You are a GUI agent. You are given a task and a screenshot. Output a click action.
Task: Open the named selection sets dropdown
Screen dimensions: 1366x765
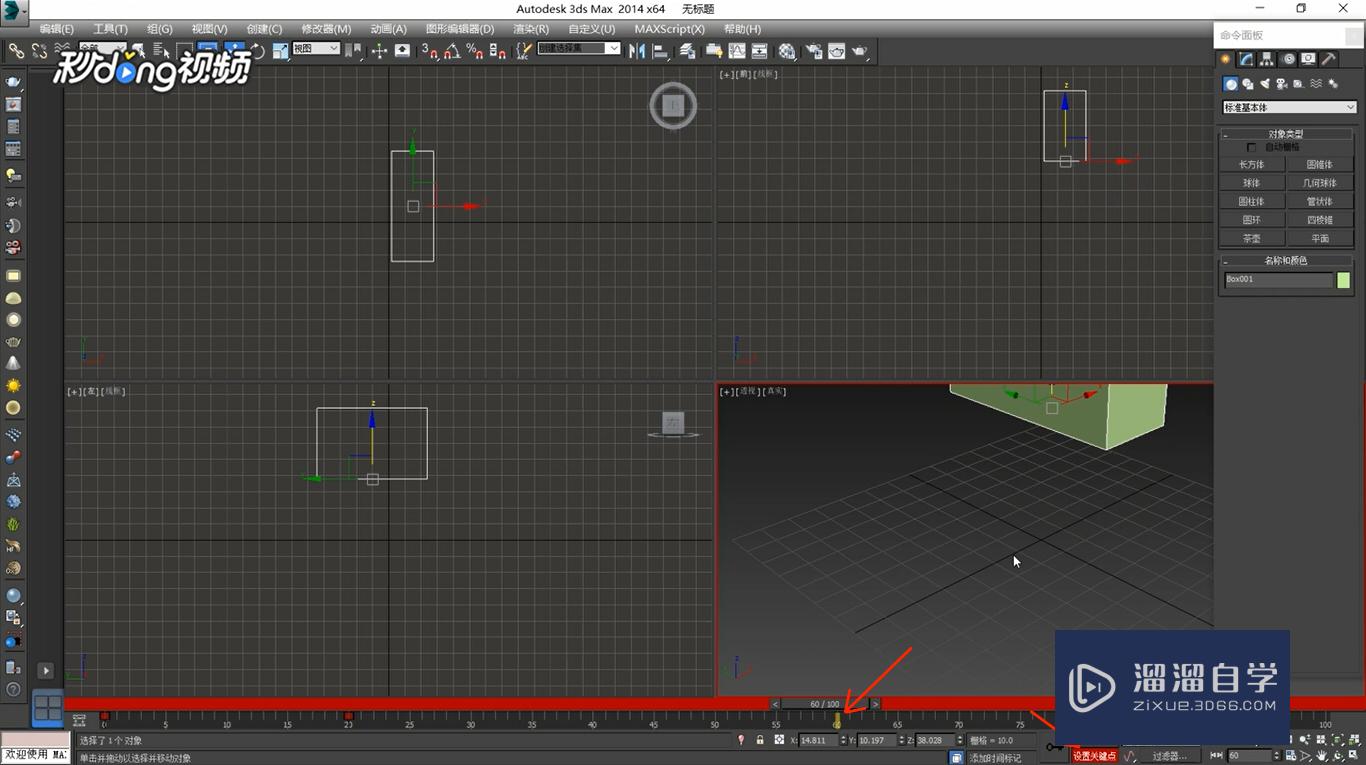(579, 48)
